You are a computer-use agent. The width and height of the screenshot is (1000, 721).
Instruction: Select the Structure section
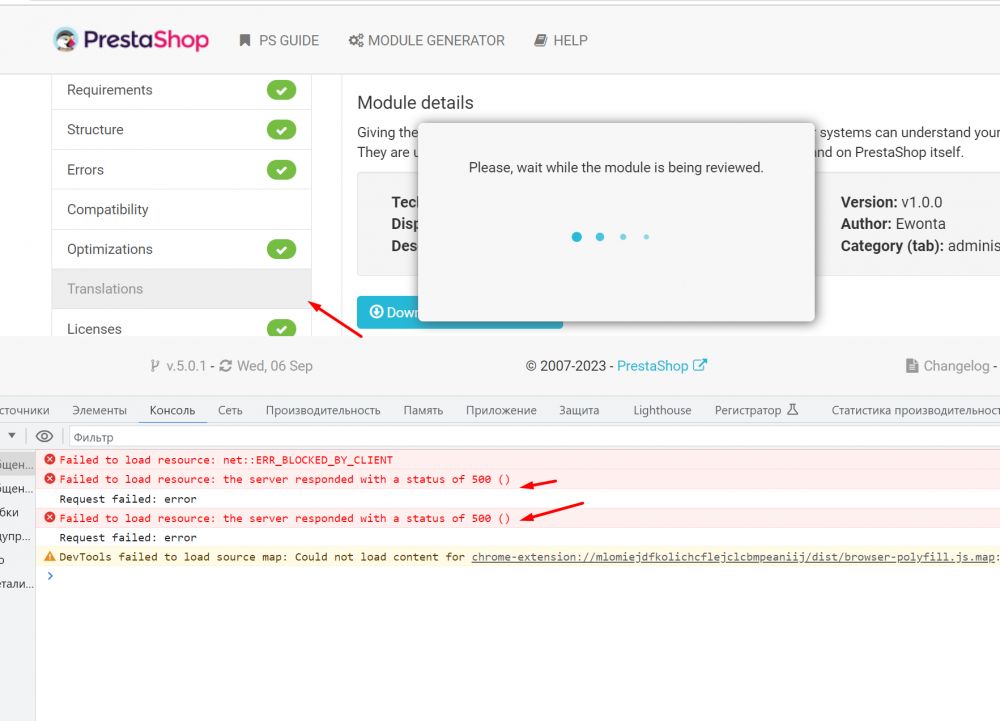point(181,130)
